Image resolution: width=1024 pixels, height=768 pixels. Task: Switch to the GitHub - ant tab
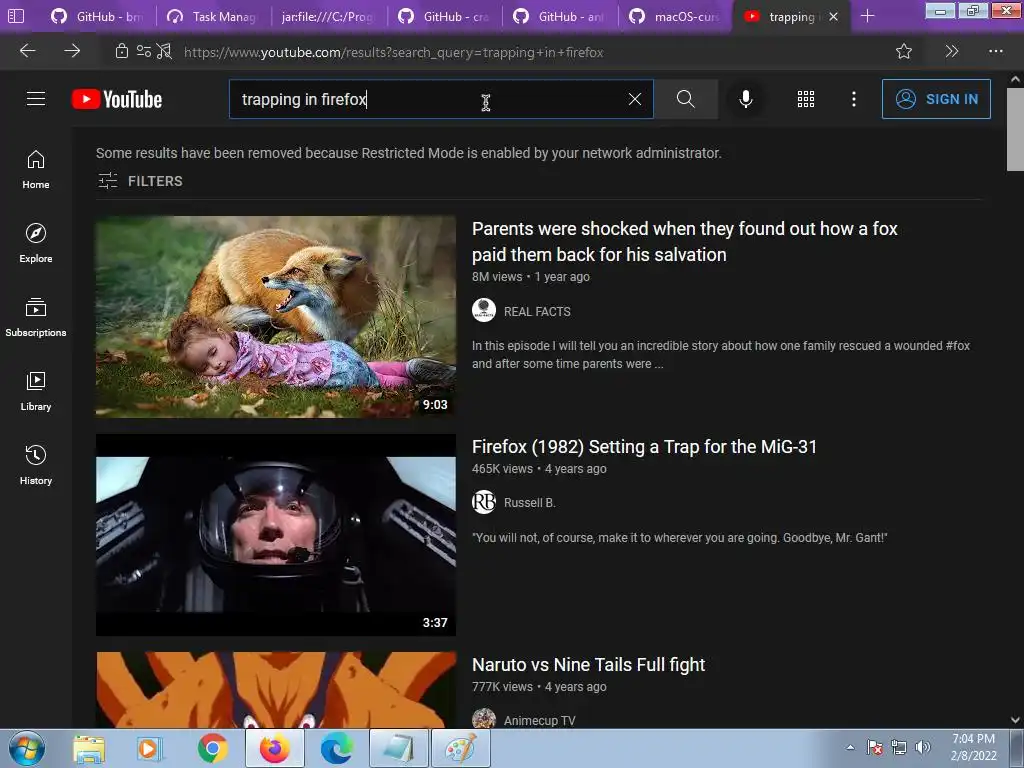(561, 16)
